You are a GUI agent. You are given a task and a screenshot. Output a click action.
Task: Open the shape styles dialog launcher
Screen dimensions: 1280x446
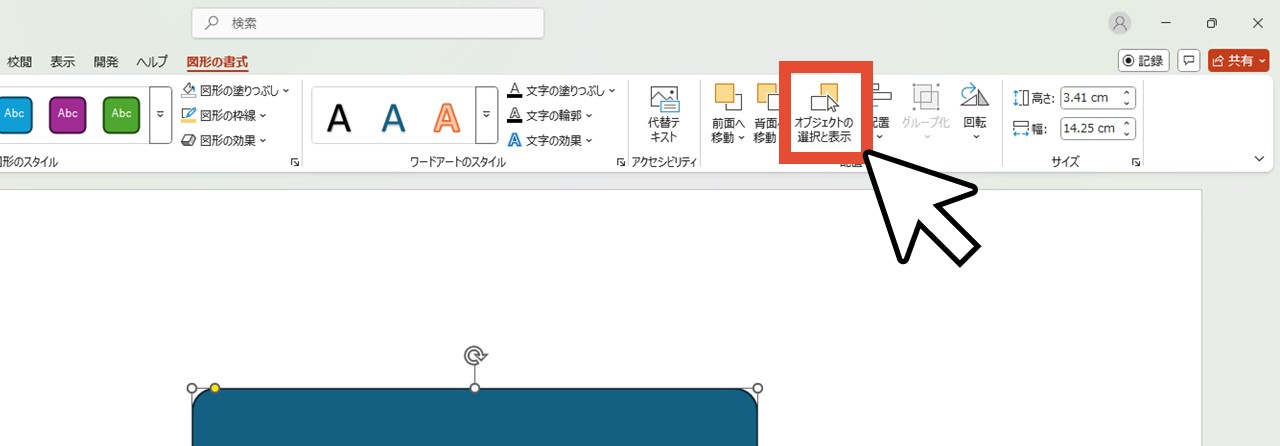[295, 162]
